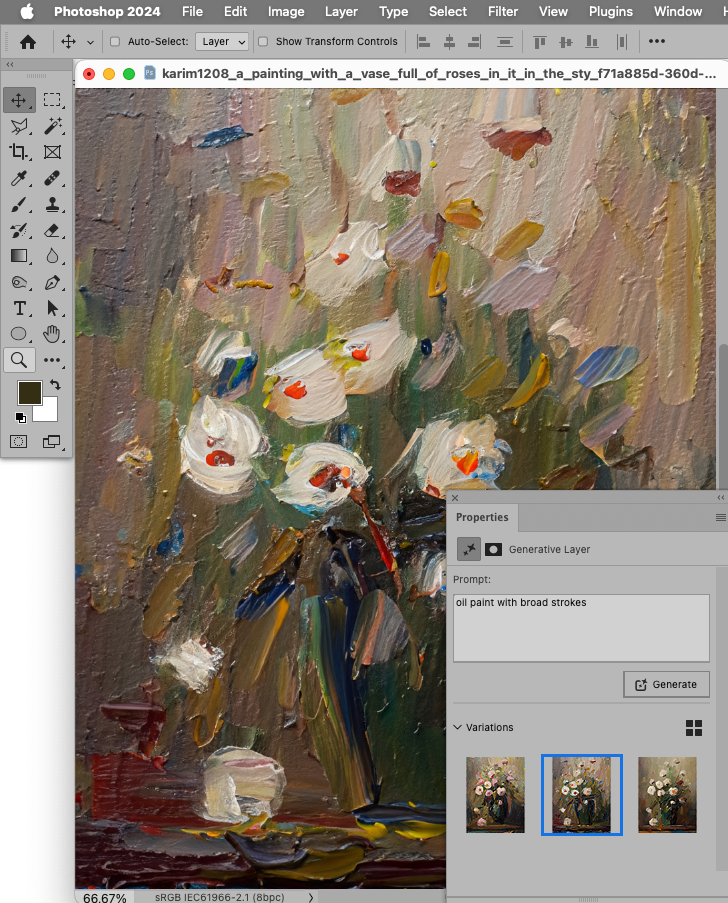Align vertical centers in options bar

click(x=566, y=41)
